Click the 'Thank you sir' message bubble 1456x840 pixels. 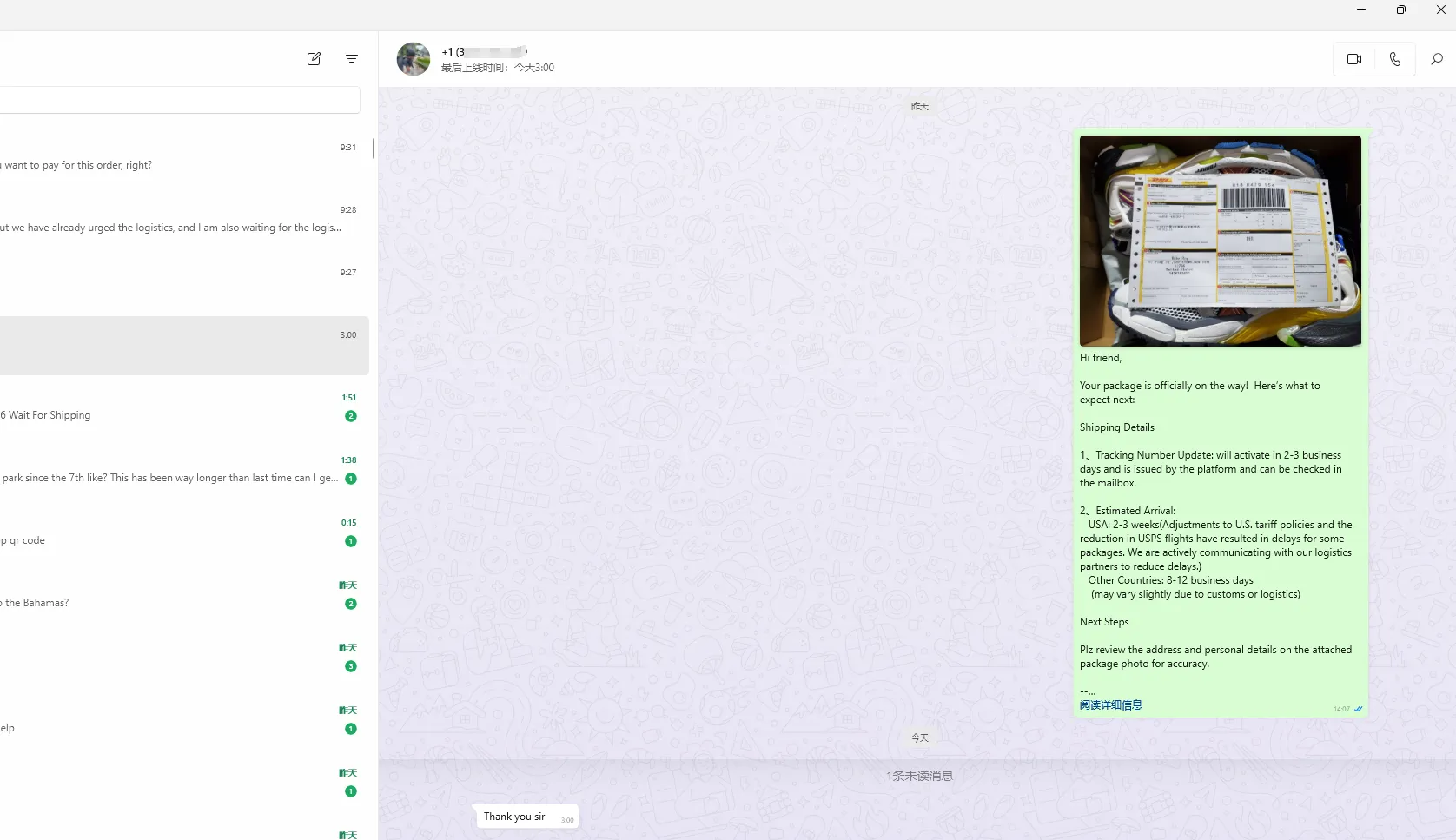coord(526,817)
